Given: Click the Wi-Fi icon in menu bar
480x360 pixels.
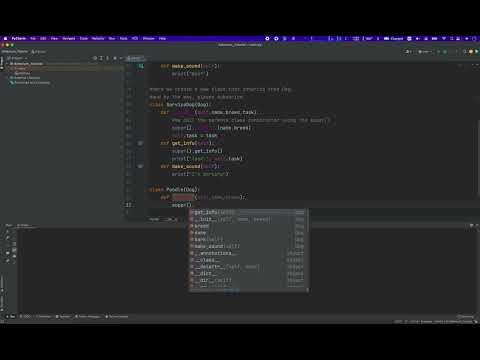Looking at the screenshot, I should tap(444, 39).
